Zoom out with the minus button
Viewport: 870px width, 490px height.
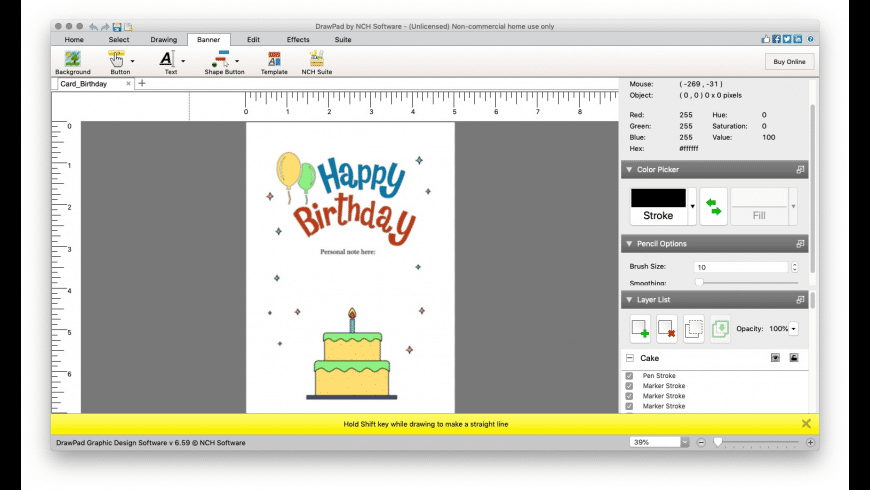(701, 442)
